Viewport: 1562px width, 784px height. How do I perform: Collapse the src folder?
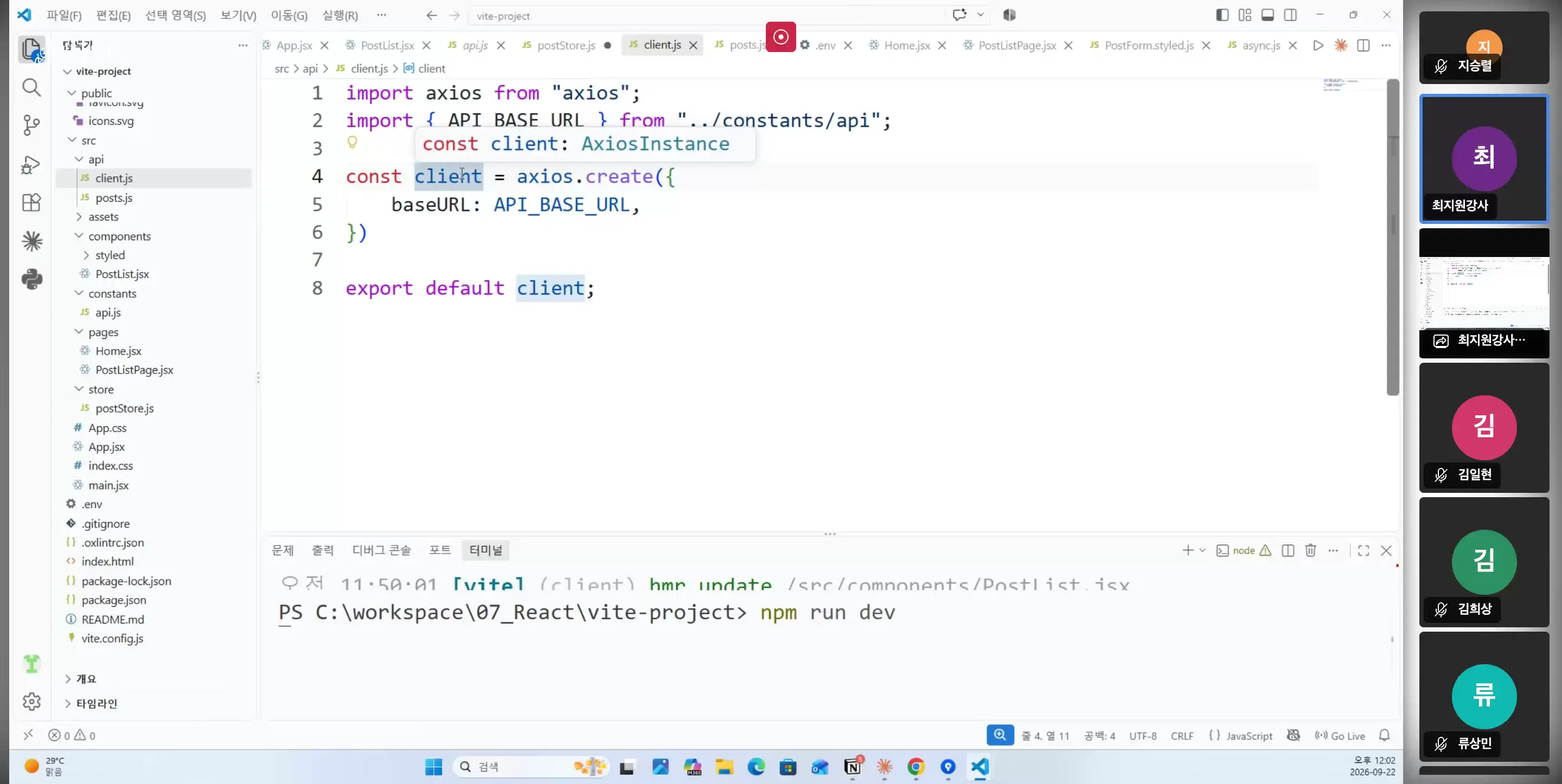(72, 140)
